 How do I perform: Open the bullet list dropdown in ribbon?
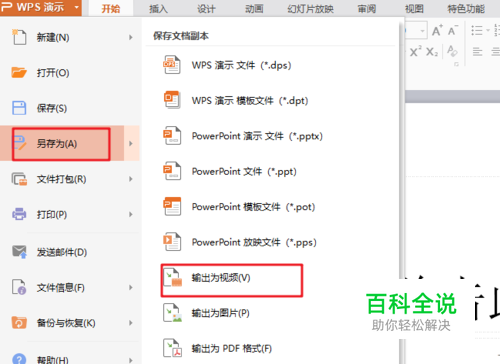click(488, 30)
